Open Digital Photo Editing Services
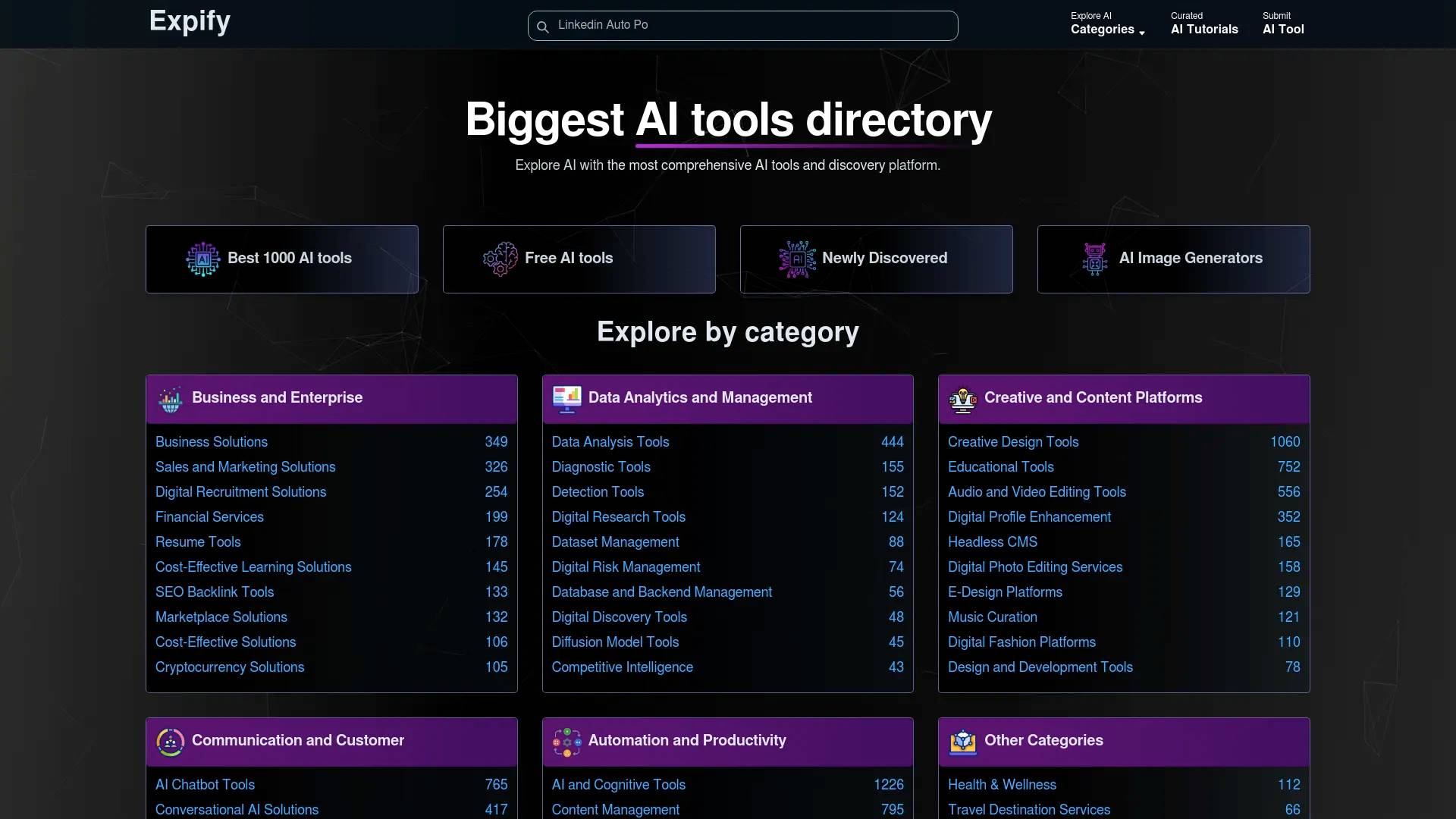The height and width of the screenshot is (819, 1456). (1035, 566)
